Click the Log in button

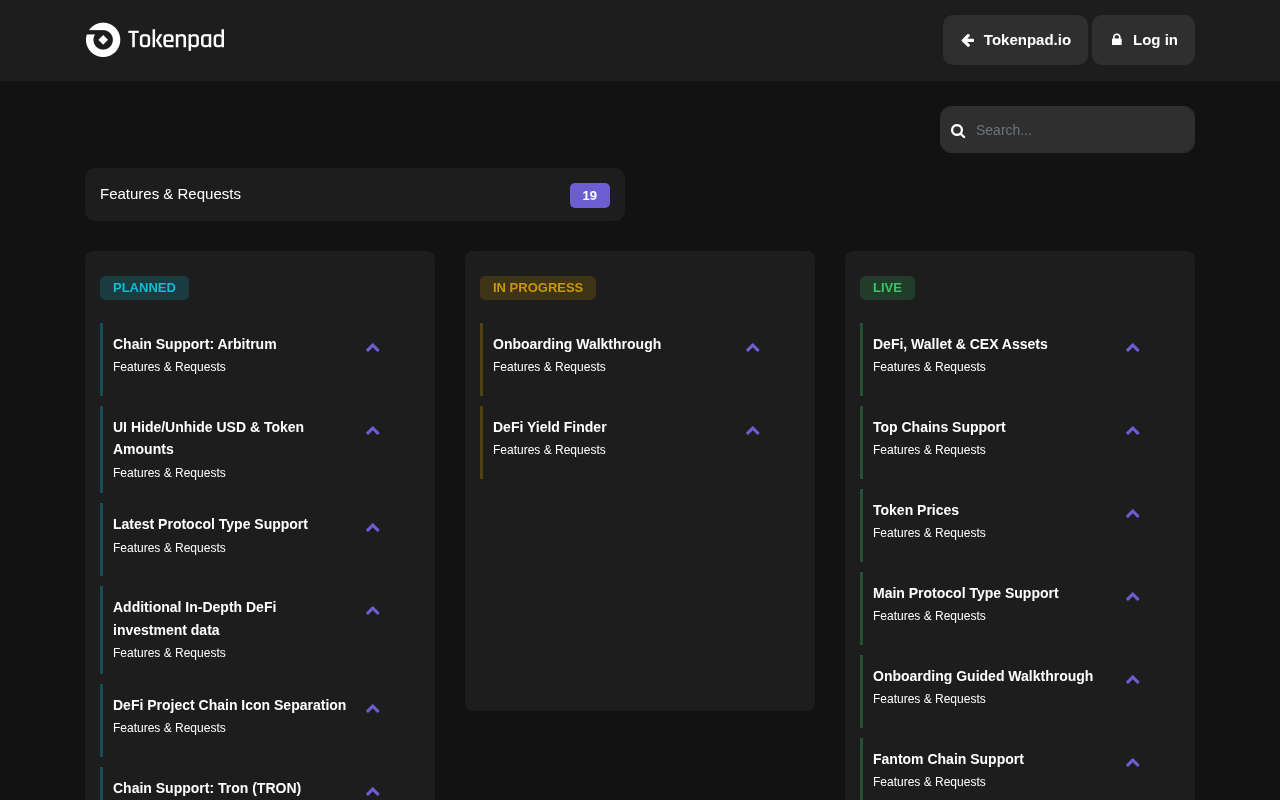point(1143,40)
